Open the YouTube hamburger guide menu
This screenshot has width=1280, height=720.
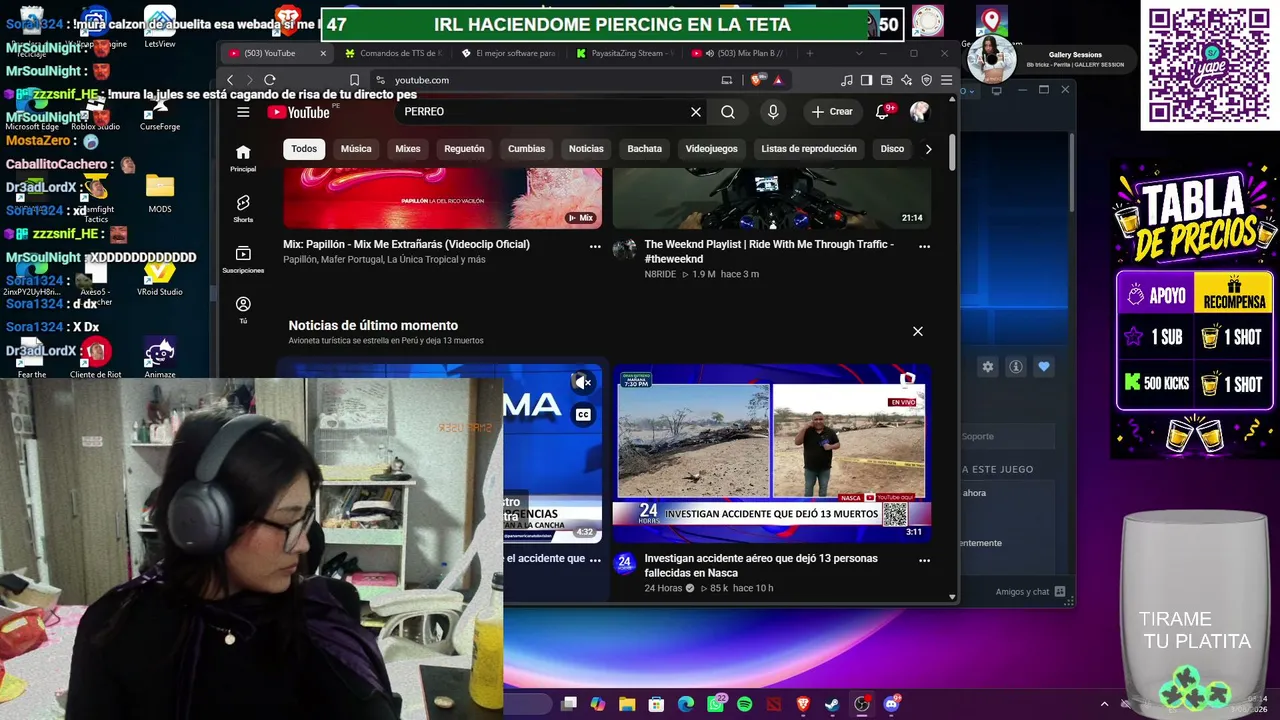pyautogui.click(x=243, y=112)
